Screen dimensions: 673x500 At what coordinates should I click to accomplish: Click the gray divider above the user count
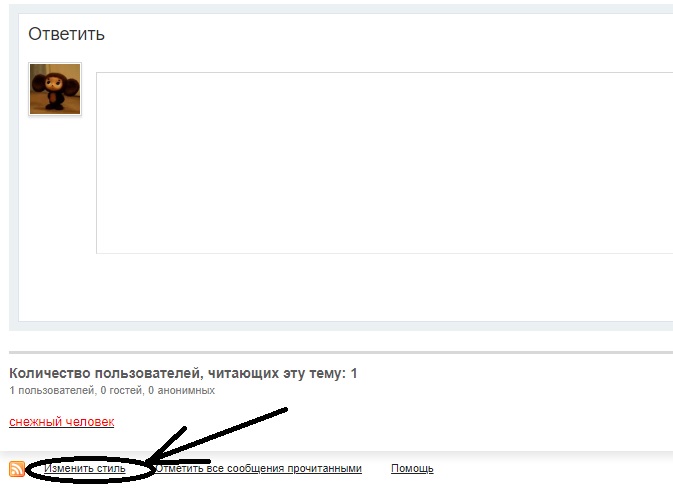pos(340,352)
